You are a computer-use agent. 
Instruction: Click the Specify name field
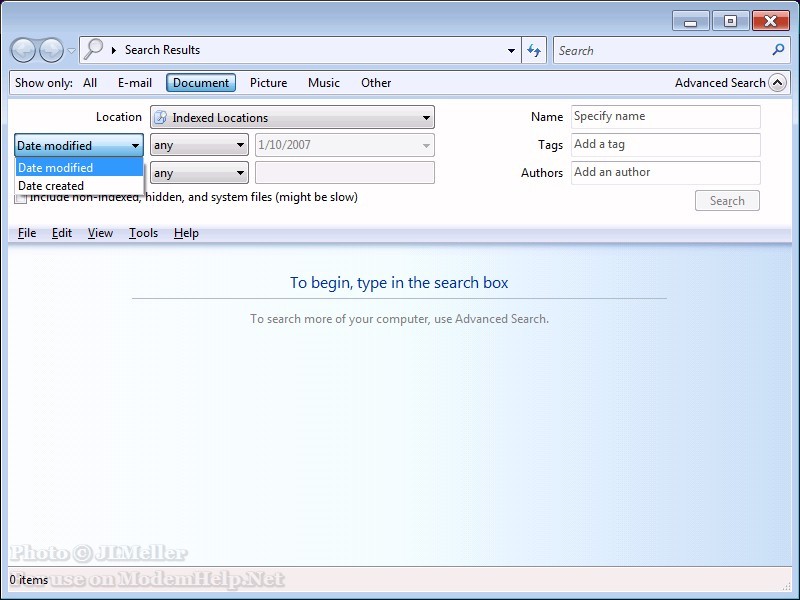click(x=666, y=117)
